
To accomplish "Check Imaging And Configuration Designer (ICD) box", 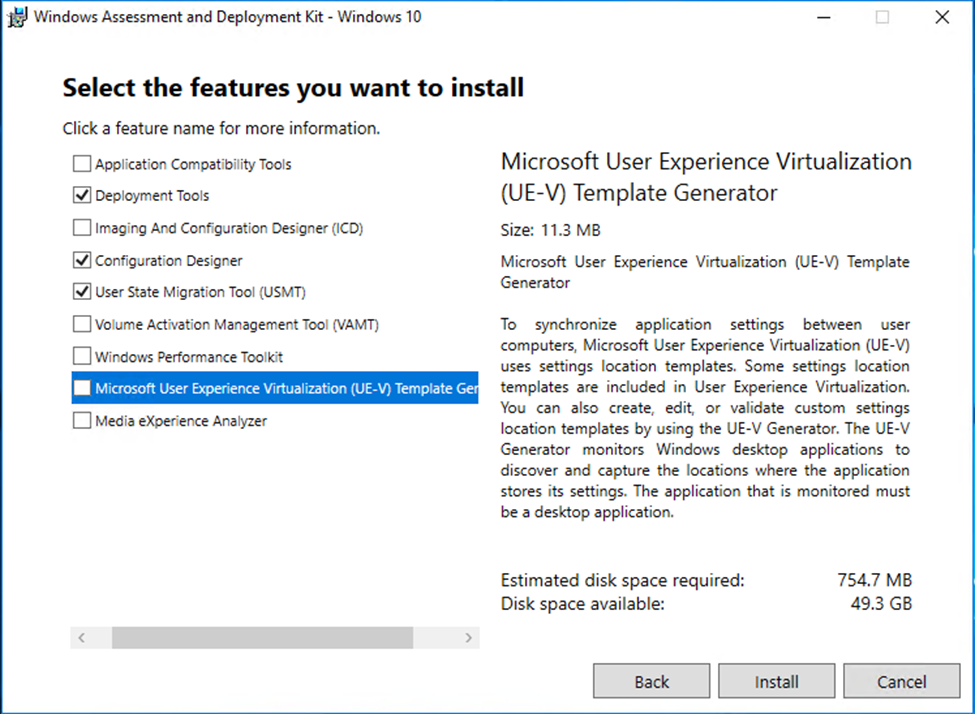I will 82,228.
